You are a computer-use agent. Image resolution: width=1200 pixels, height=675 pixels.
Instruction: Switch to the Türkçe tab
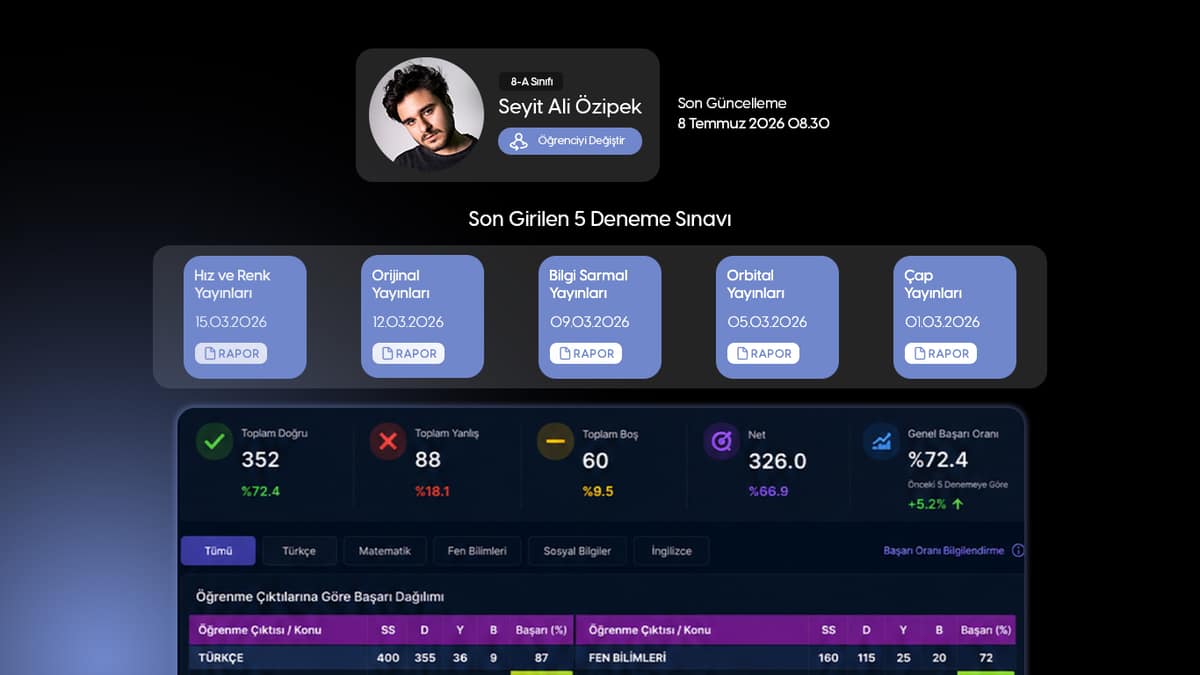point(299,551)
